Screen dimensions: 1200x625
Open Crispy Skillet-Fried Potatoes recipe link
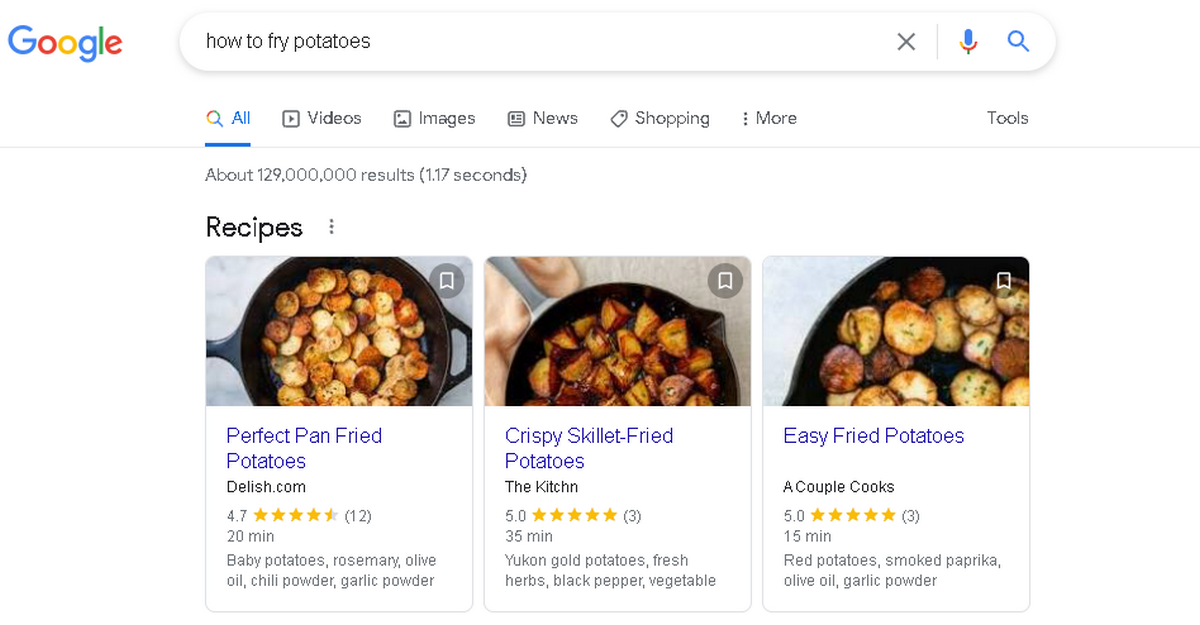point(589,448)
